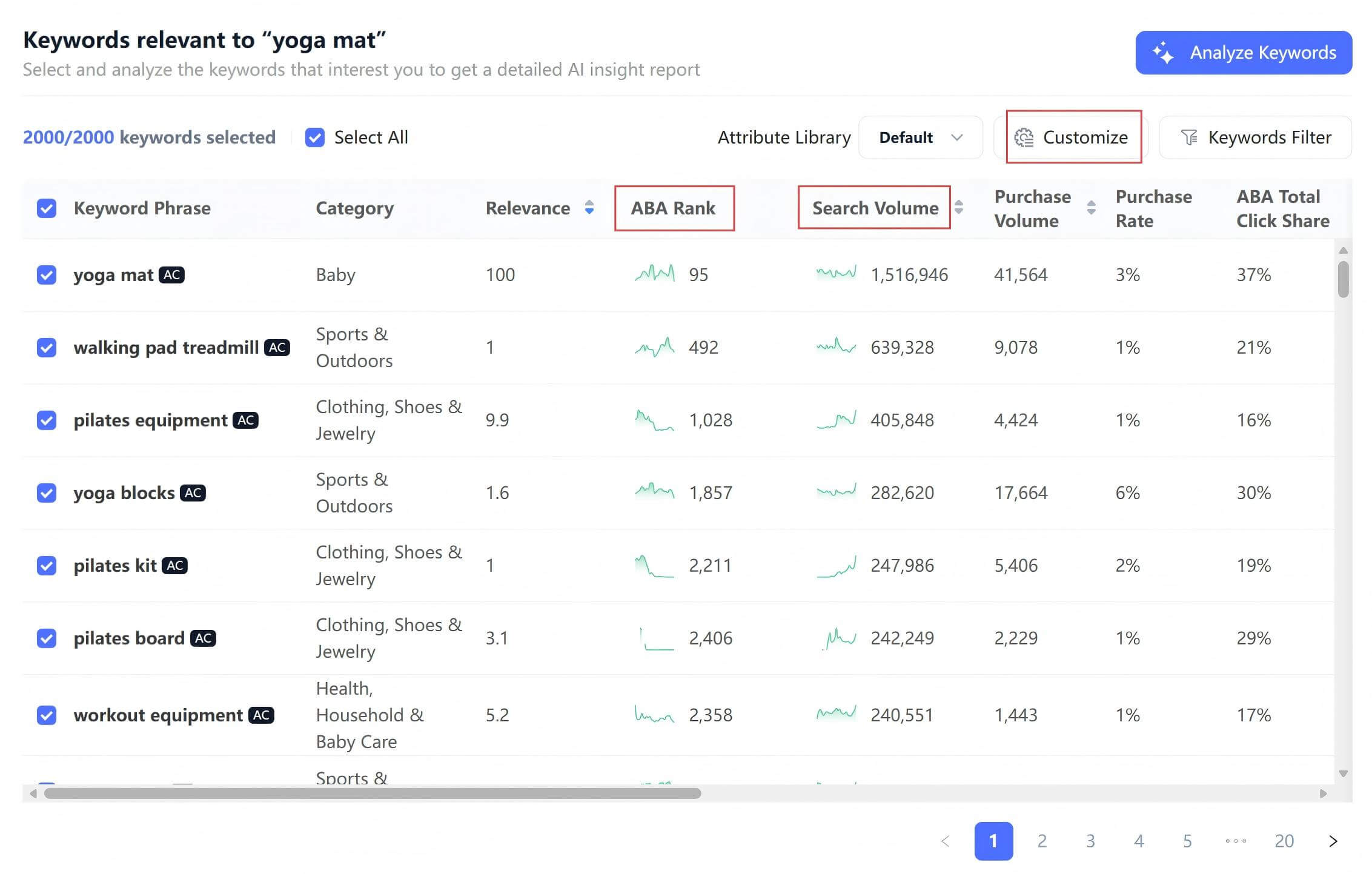Jump to page 20 in pagination
Image resolution: width=1372 pixels, height=874 pixels.
[1284, 841]
